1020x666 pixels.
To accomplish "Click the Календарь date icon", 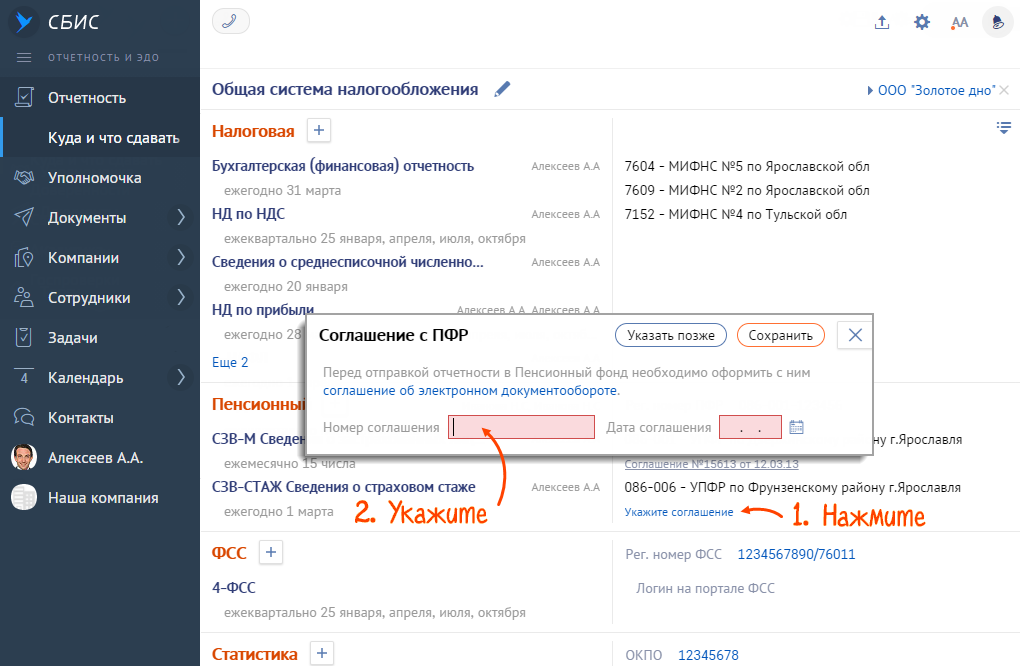I will click(x=24, y=377).
